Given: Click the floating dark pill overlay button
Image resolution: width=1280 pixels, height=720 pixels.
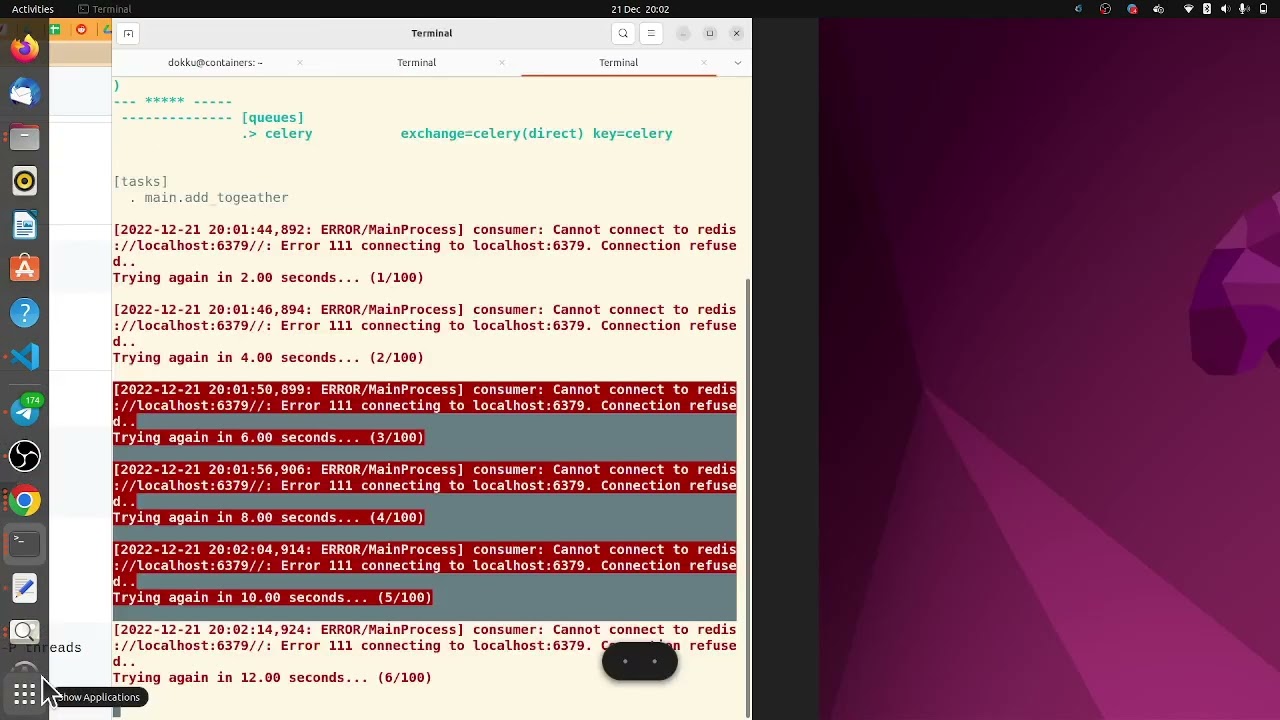Looking at the screenshot, I should (640, 661).
